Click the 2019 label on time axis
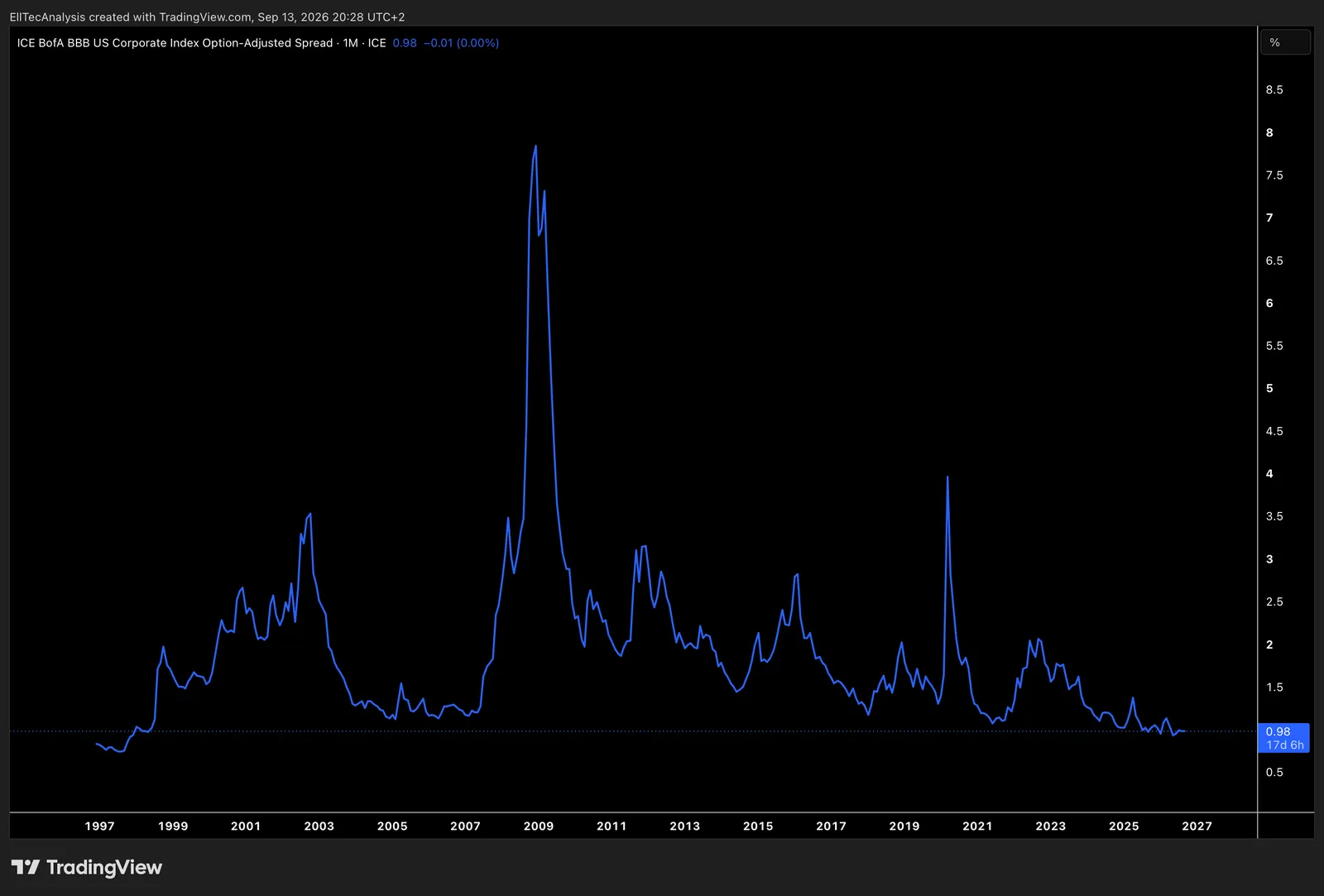 pyautogui.click(x=904, y=826)
